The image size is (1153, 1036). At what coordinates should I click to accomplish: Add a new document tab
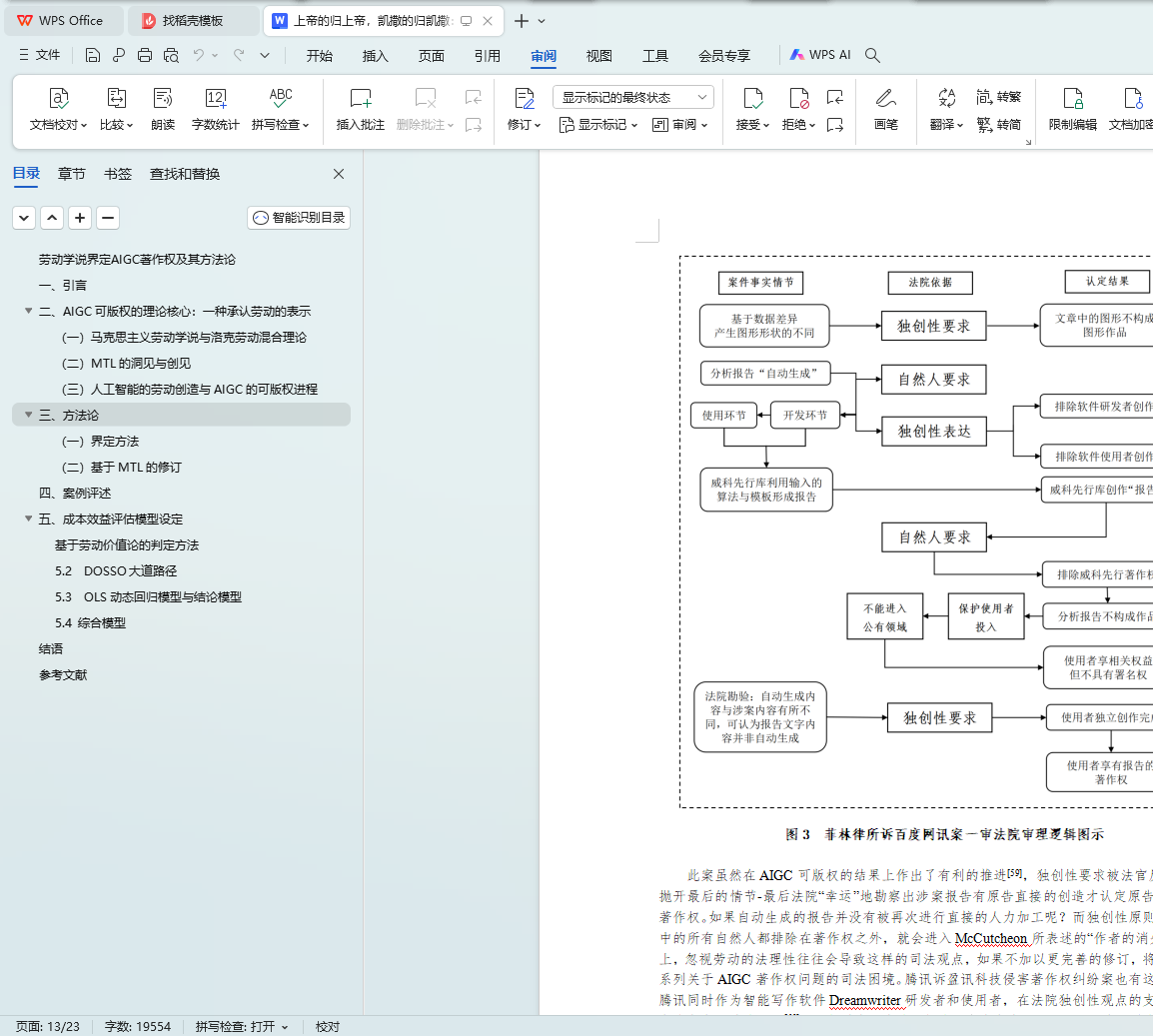coord(522,21)
